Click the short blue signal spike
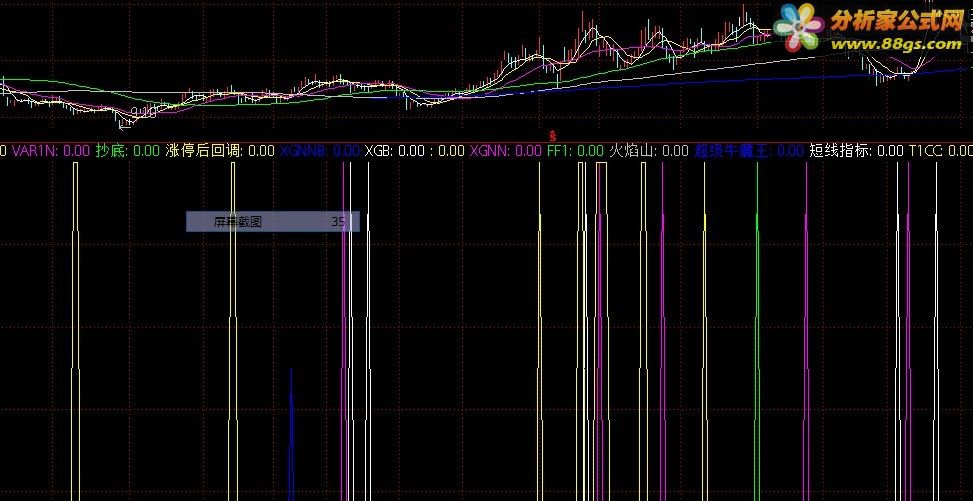Image resolution: width=973 pixels, height=501 pixels. click(291, 434)
